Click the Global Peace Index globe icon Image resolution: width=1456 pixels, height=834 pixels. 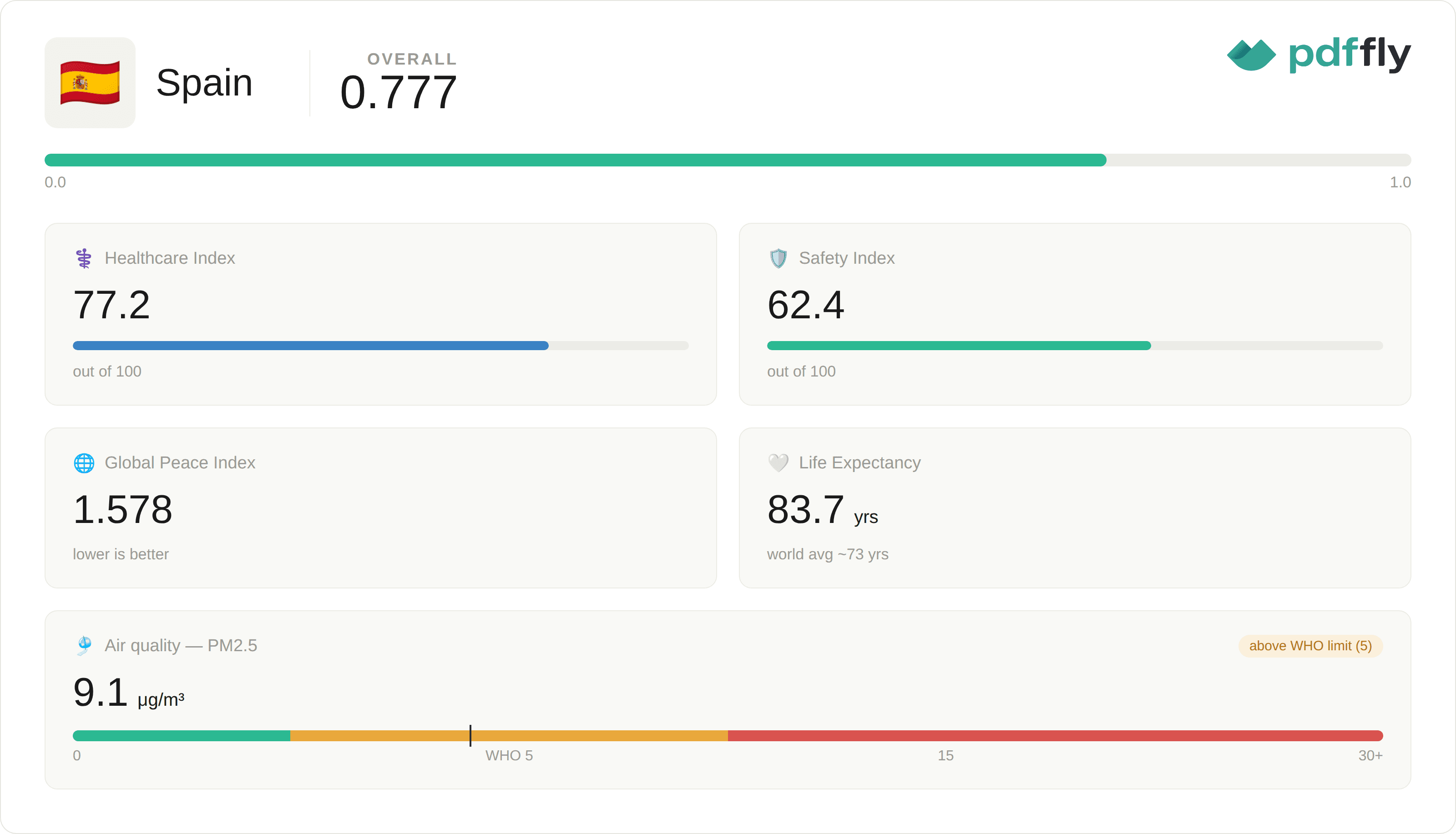(x=84, y=463)
